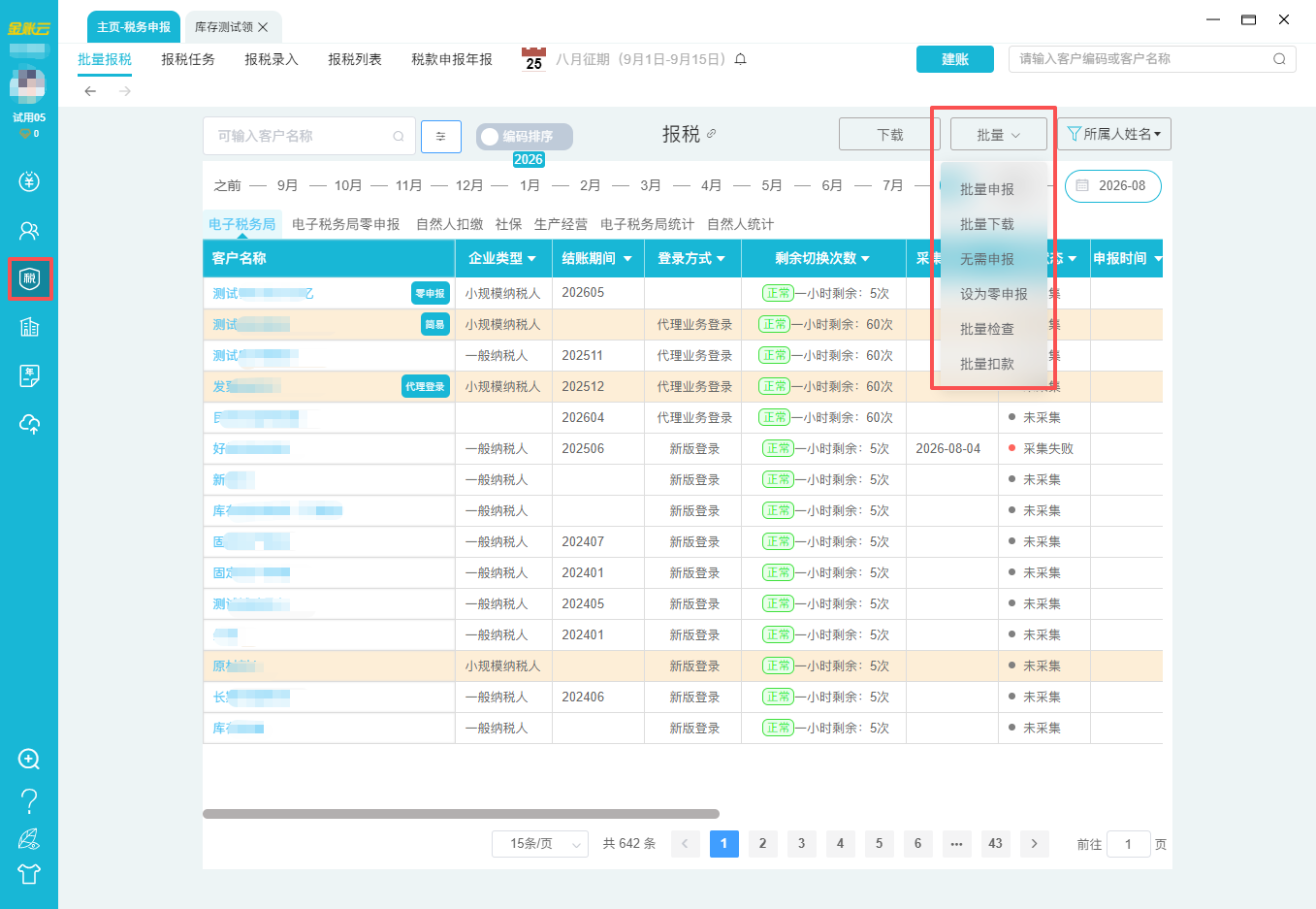Switch to the 电子税务局零申报 tab
Viewport: 1316px width, 909px height.
coord(346,224)
